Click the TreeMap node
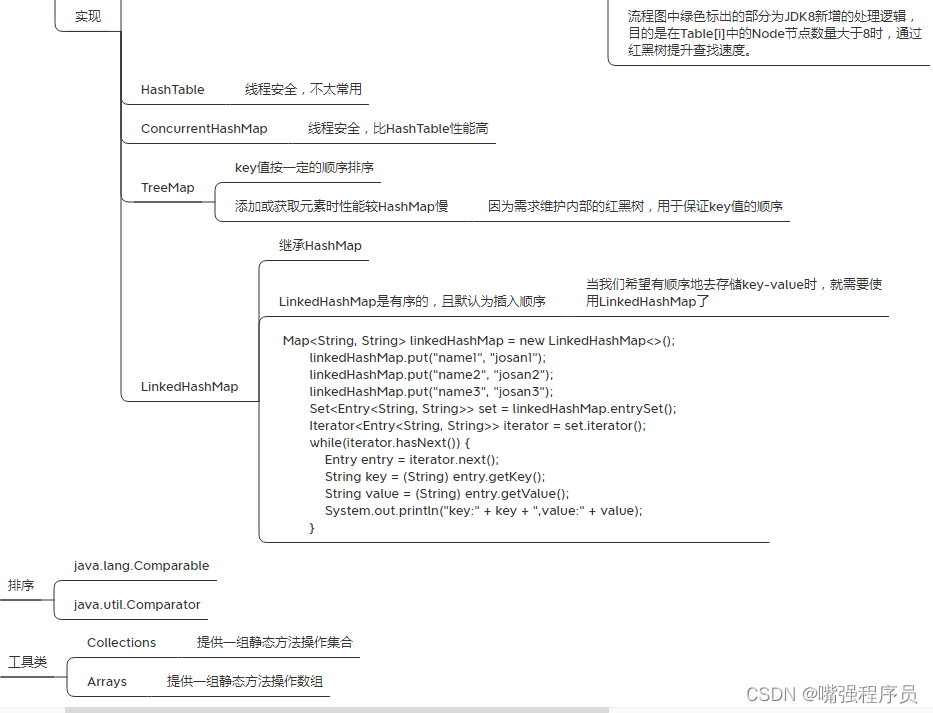Screen dimensions: 933x713 tap(168, 187)
